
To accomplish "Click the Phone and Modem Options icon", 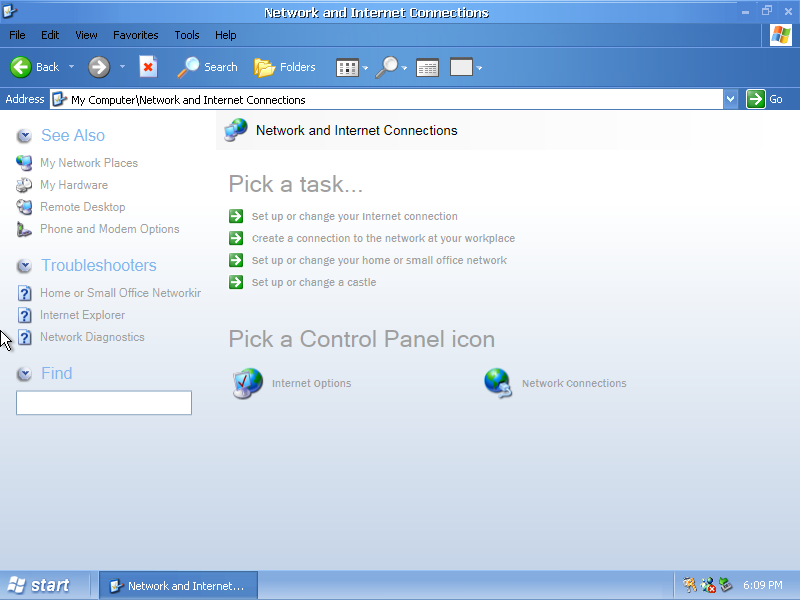I will [24, 229].
